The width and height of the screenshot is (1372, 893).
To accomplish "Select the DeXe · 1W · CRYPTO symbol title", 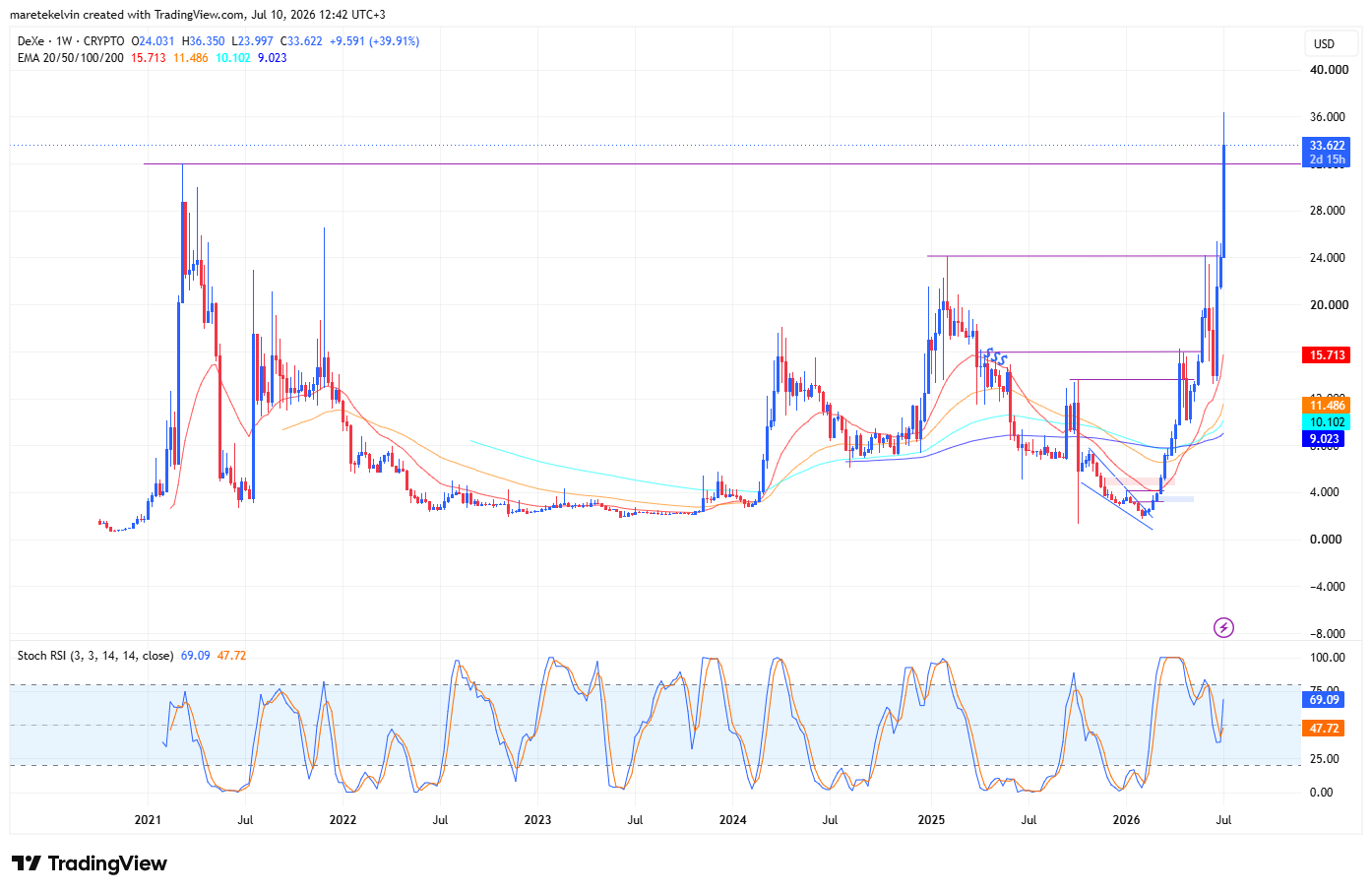I will click(x=71, y=41).
